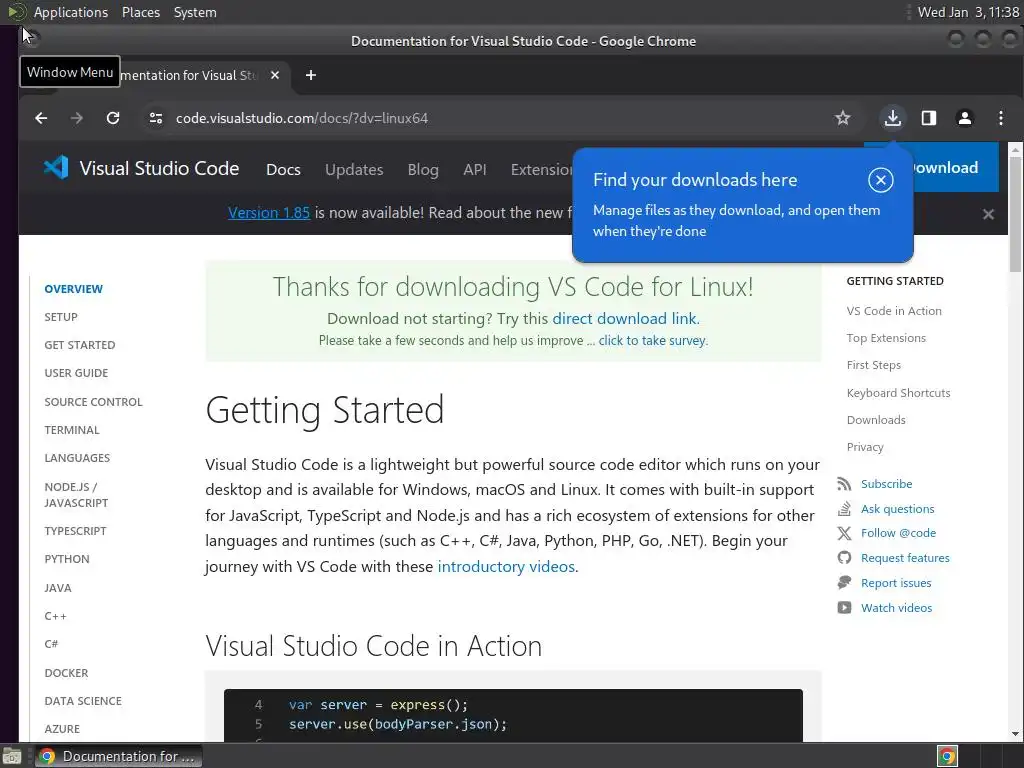Viewport: 1024px width, 768px height.
Task: Select Updates in the site navigation
Action: pyautogui.click(x=354, y=170)
